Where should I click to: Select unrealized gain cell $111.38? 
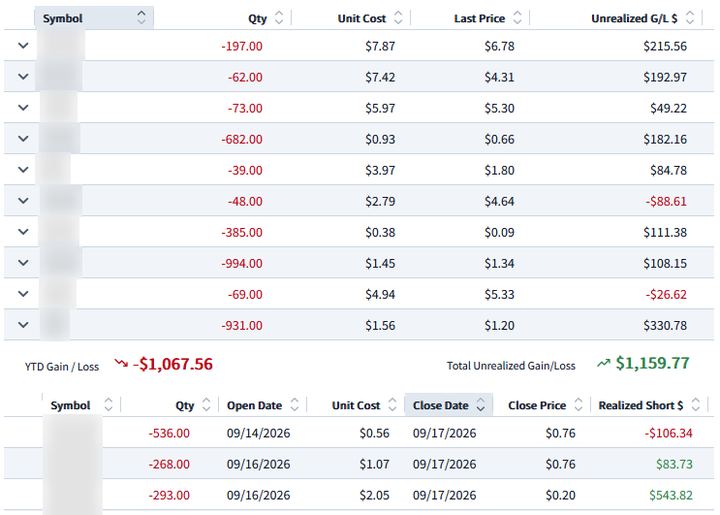665,232
